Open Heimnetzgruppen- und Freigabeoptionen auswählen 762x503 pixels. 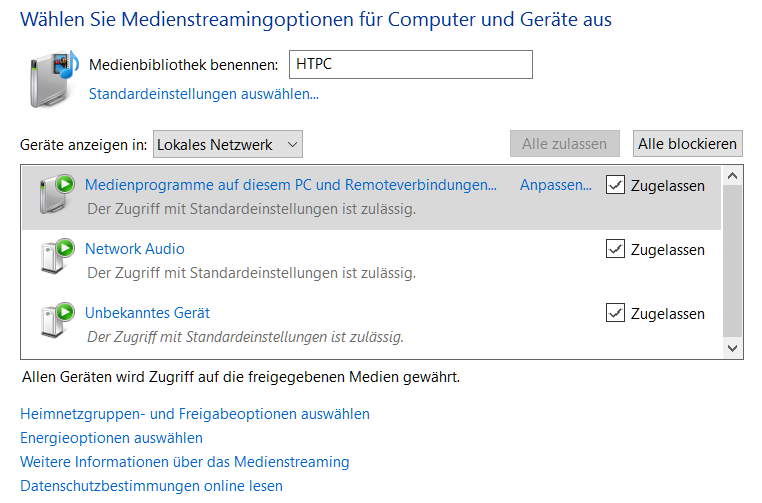coord(195,414)
